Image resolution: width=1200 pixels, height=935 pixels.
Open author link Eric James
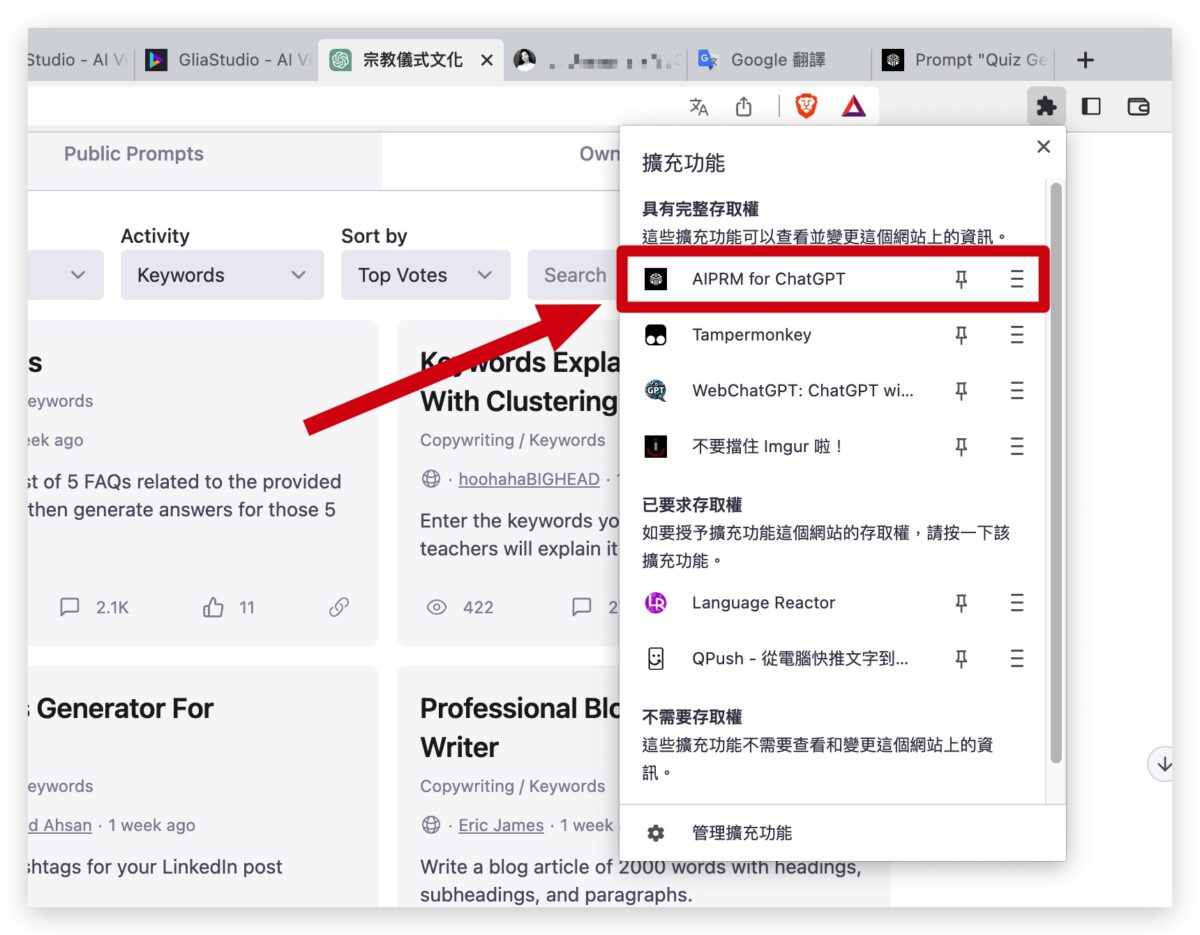501,825
